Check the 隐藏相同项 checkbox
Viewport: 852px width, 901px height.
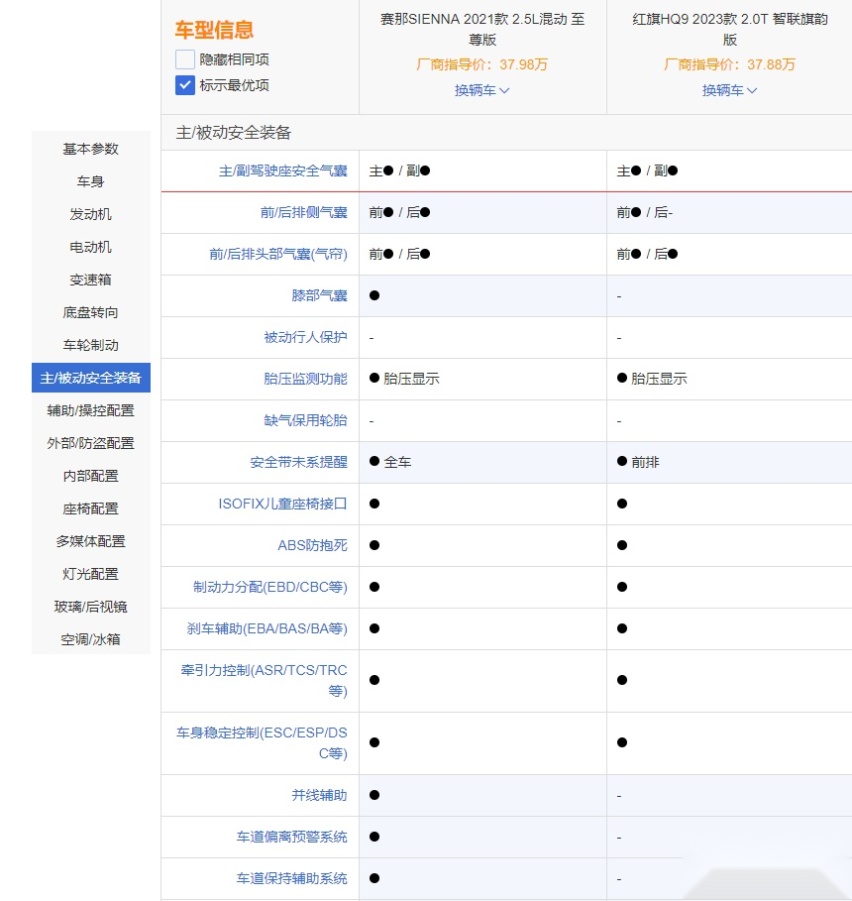(x=185, y=59)
